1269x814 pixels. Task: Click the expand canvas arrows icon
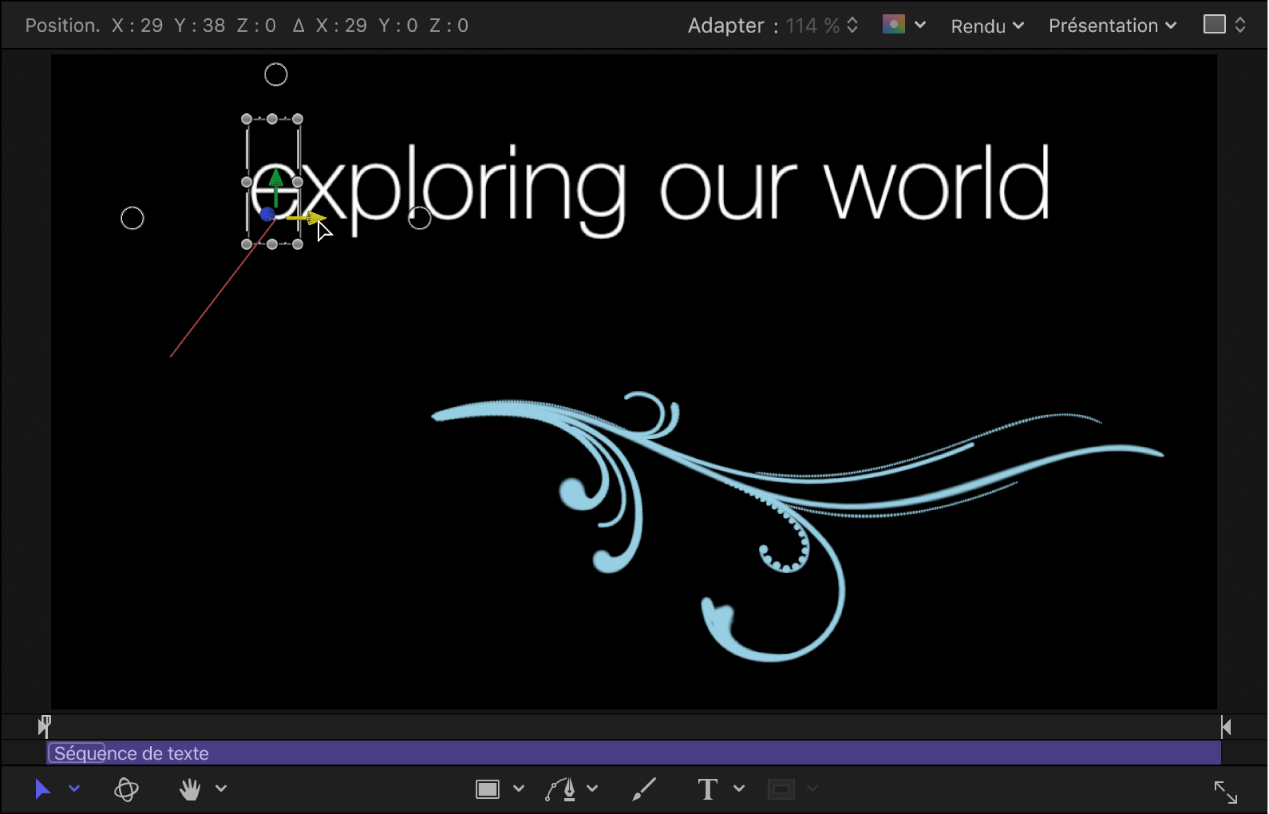coord(1225,792)
